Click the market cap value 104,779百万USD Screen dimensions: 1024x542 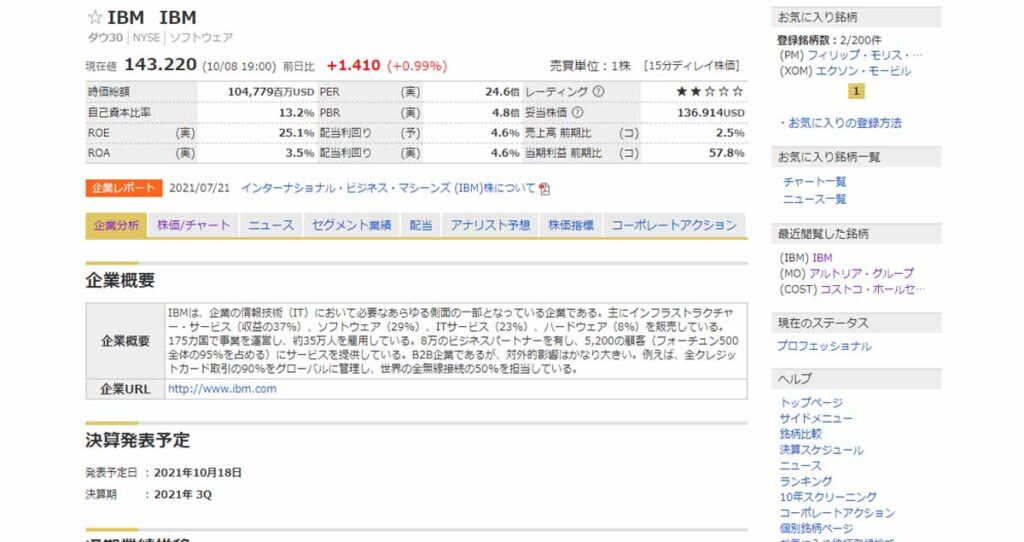click(x=271, y=92)
